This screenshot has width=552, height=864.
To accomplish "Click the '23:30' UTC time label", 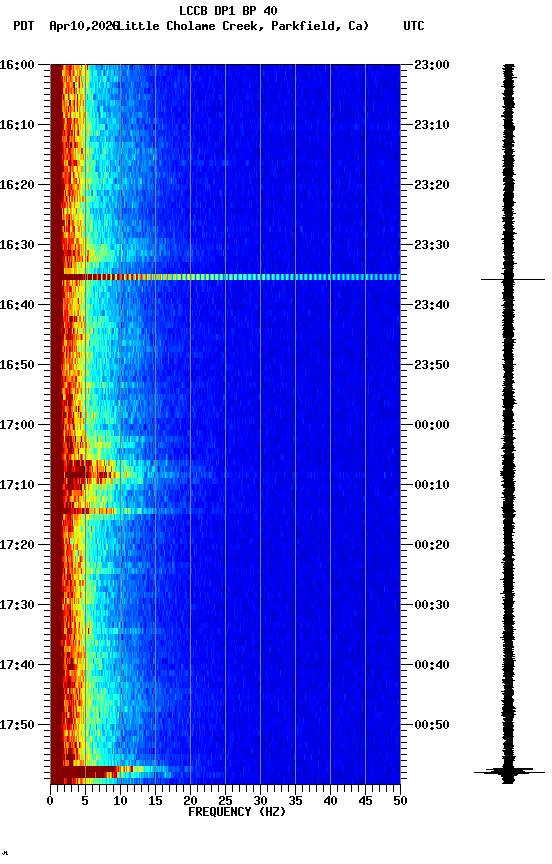I will (x=432, y=245).
